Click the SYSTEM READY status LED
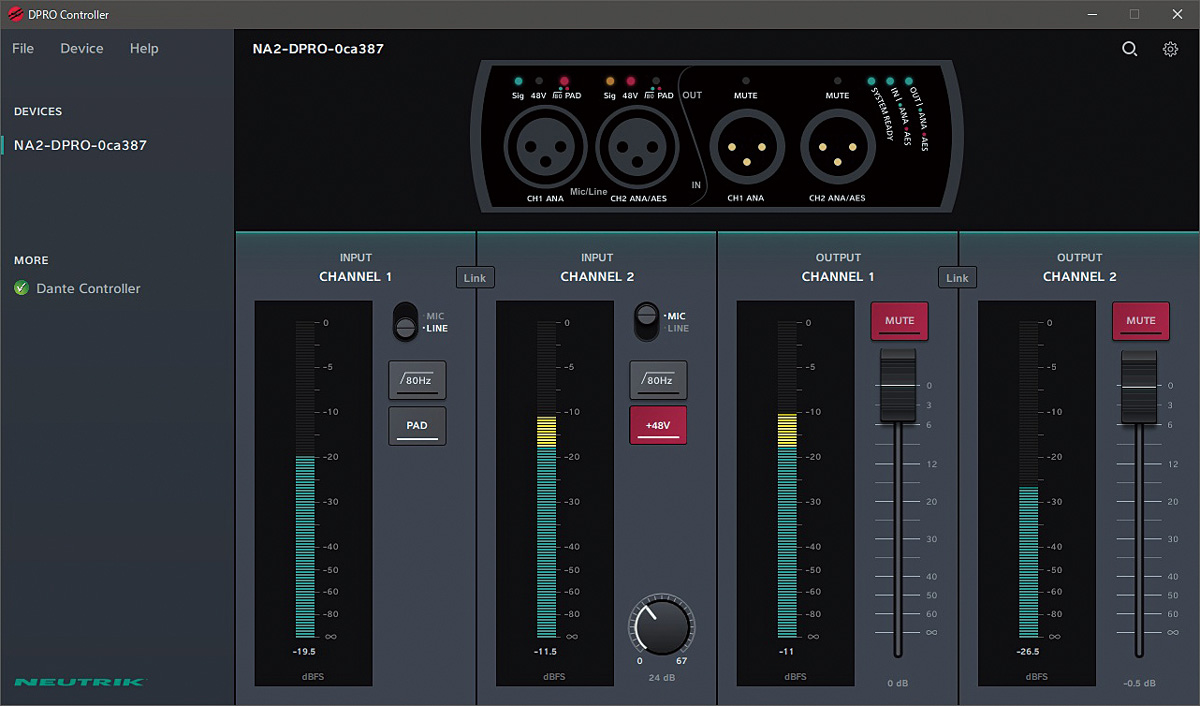 pos(871,81)
